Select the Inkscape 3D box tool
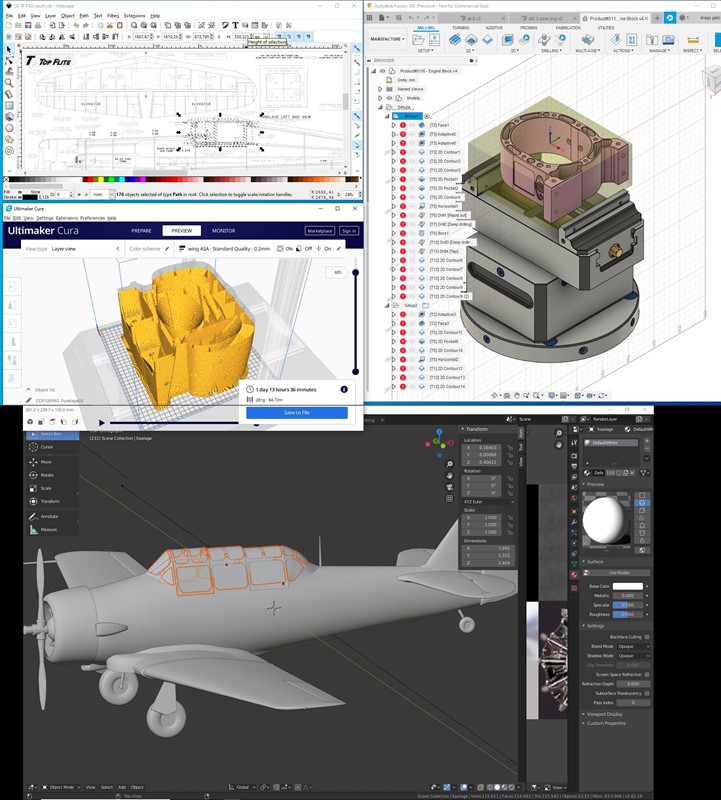Image resolution: width=721 pixels, height=800 pixels. (9, 117)
